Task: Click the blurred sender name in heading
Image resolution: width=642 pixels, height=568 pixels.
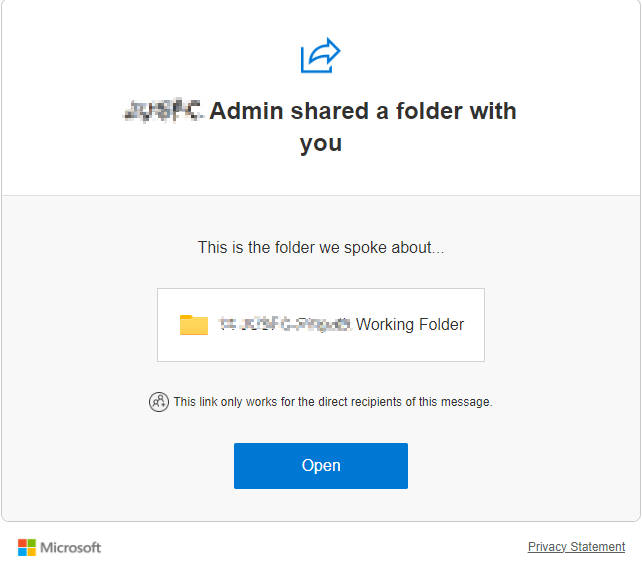Action: pos(163,111)
